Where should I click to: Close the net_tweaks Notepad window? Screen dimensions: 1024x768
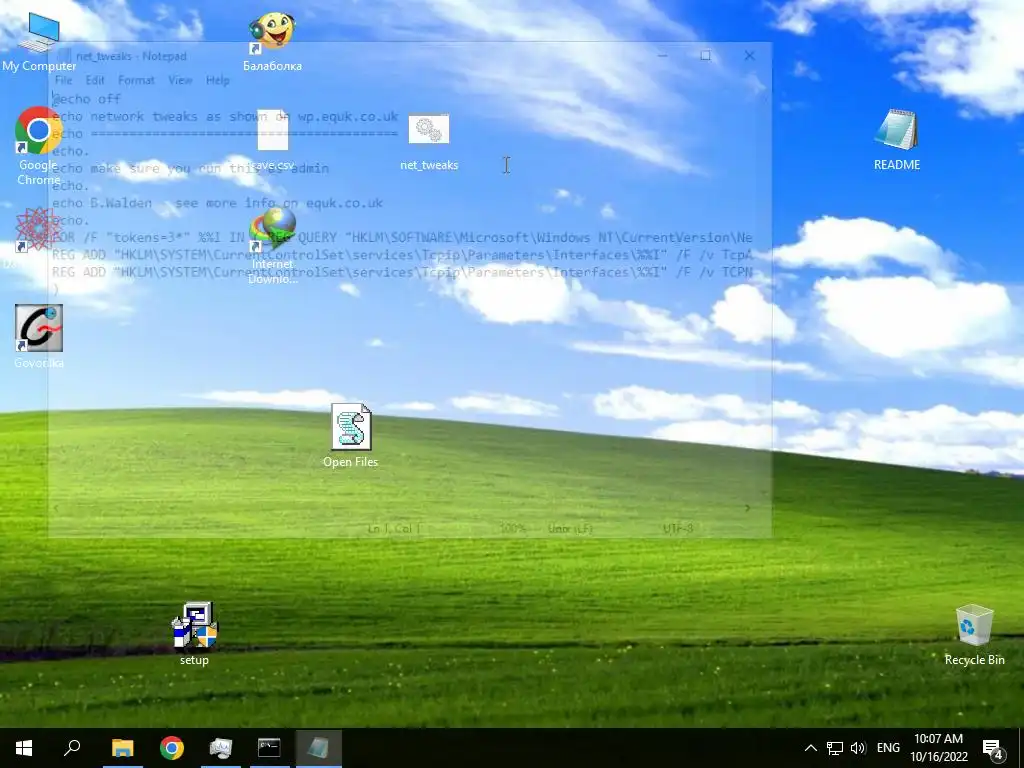pos(750,56)
